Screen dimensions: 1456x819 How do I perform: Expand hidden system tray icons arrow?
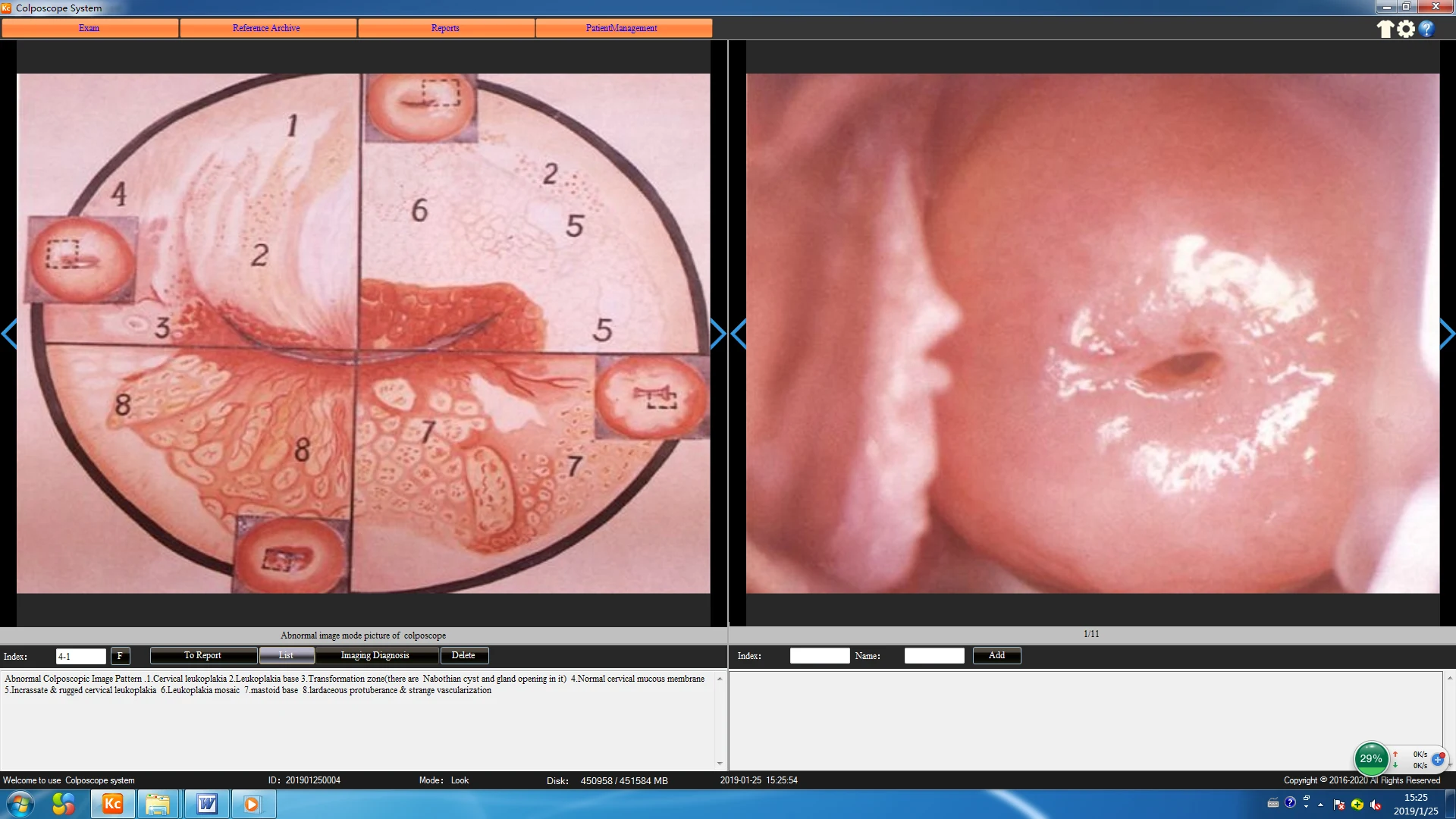pos(1321,805)
